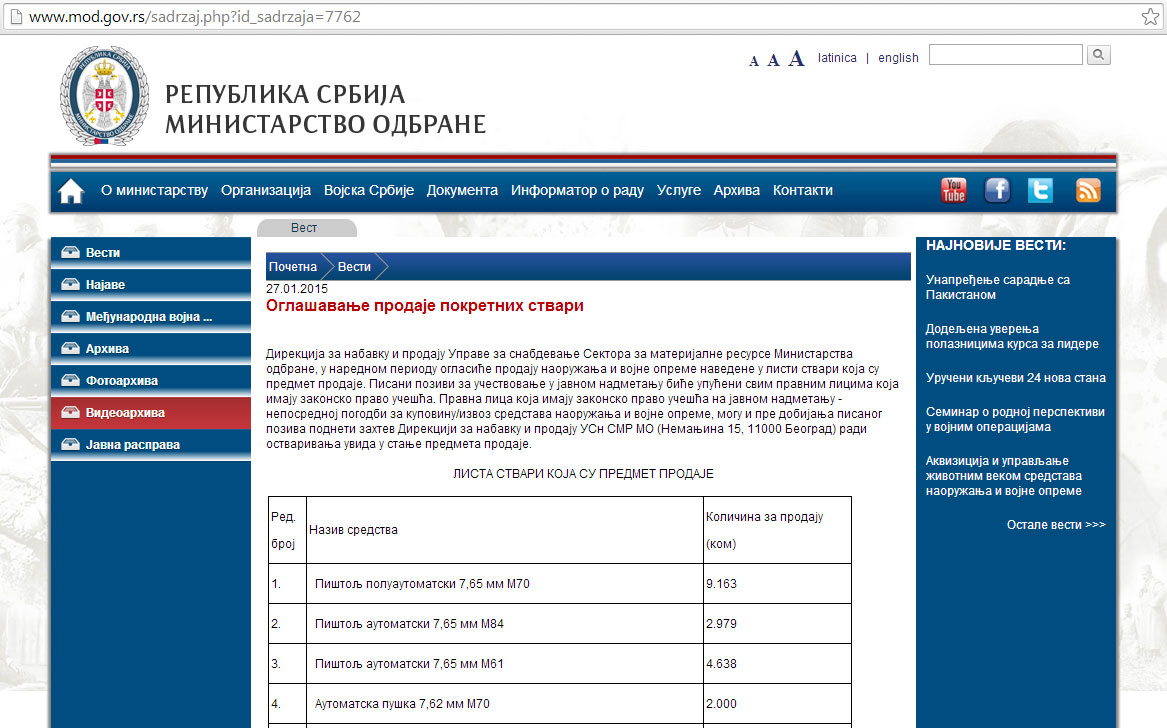Bookmark this page with the star icon
Viewport: 1167px width, 728px height.
pos(1150,16)
